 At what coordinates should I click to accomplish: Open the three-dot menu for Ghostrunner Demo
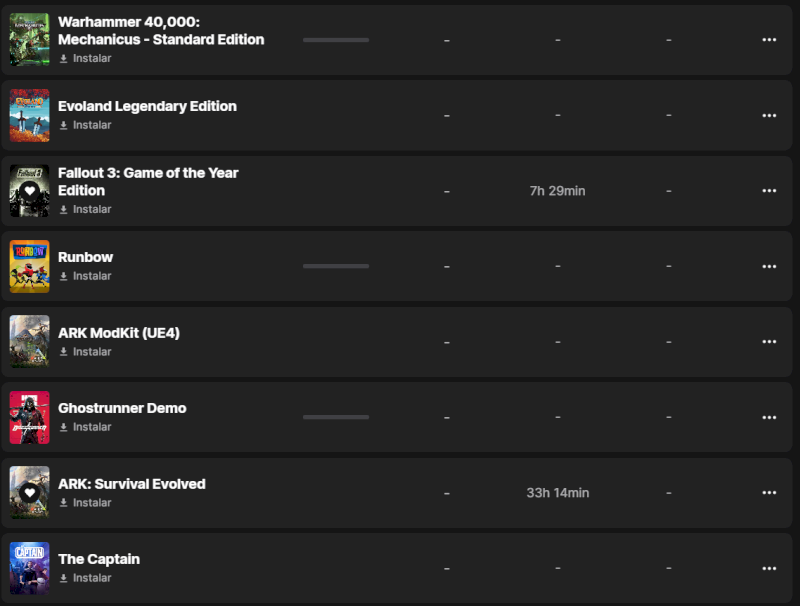(x=769, y=417)
